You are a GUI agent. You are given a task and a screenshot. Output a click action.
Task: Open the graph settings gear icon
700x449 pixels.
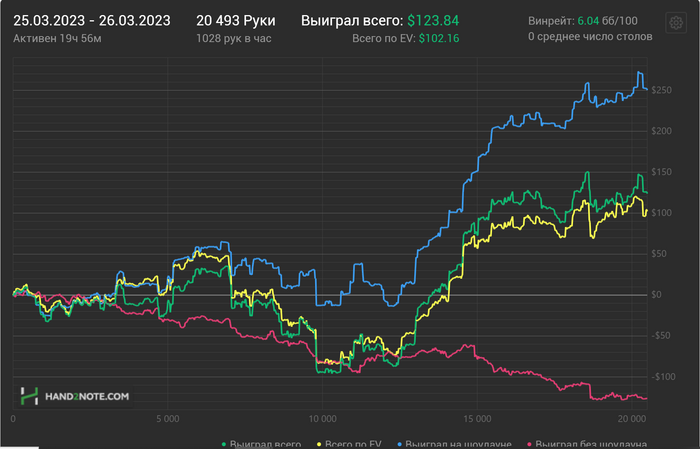coord(675,22)
